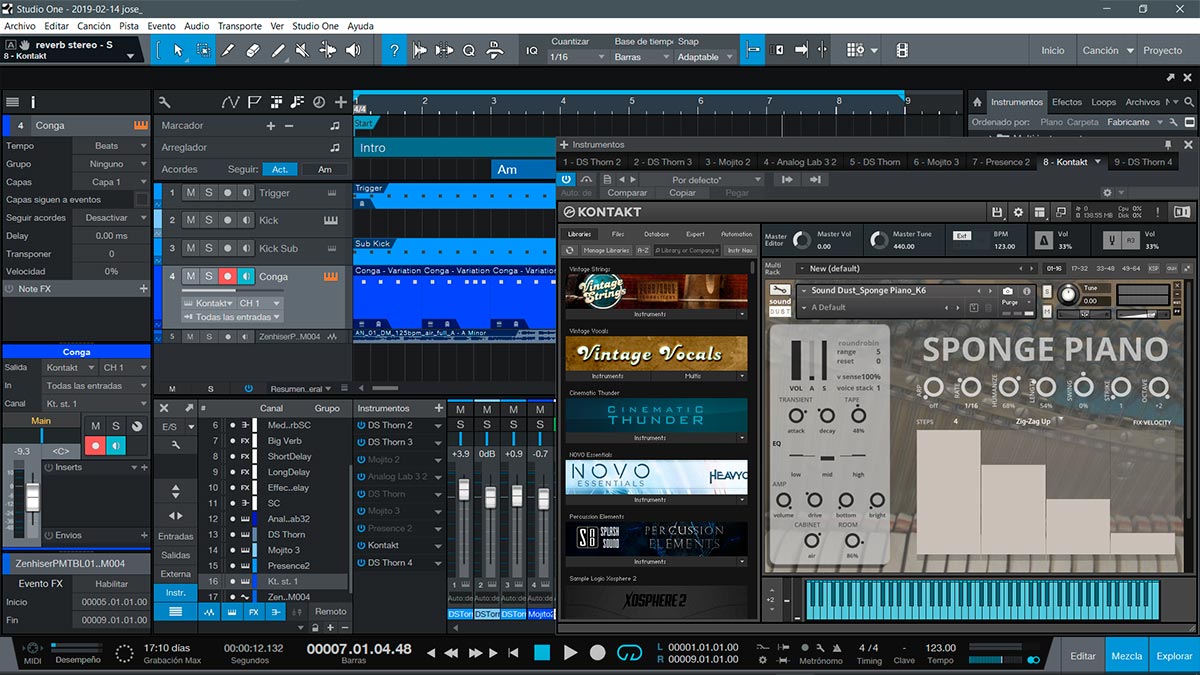This screenshot has width=1200, height=675.
Task: Click the Copiar button in plugin header
Action: coord(683,193)
